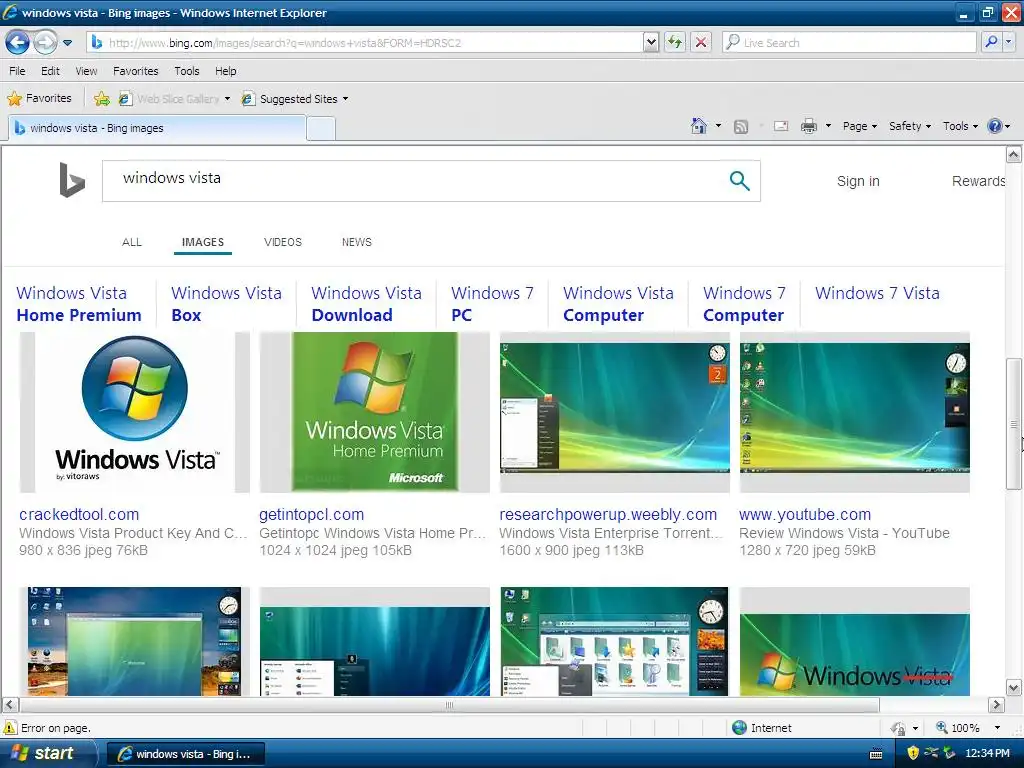
Task: Open a new blank tab
Action: [x=321, y=129]
